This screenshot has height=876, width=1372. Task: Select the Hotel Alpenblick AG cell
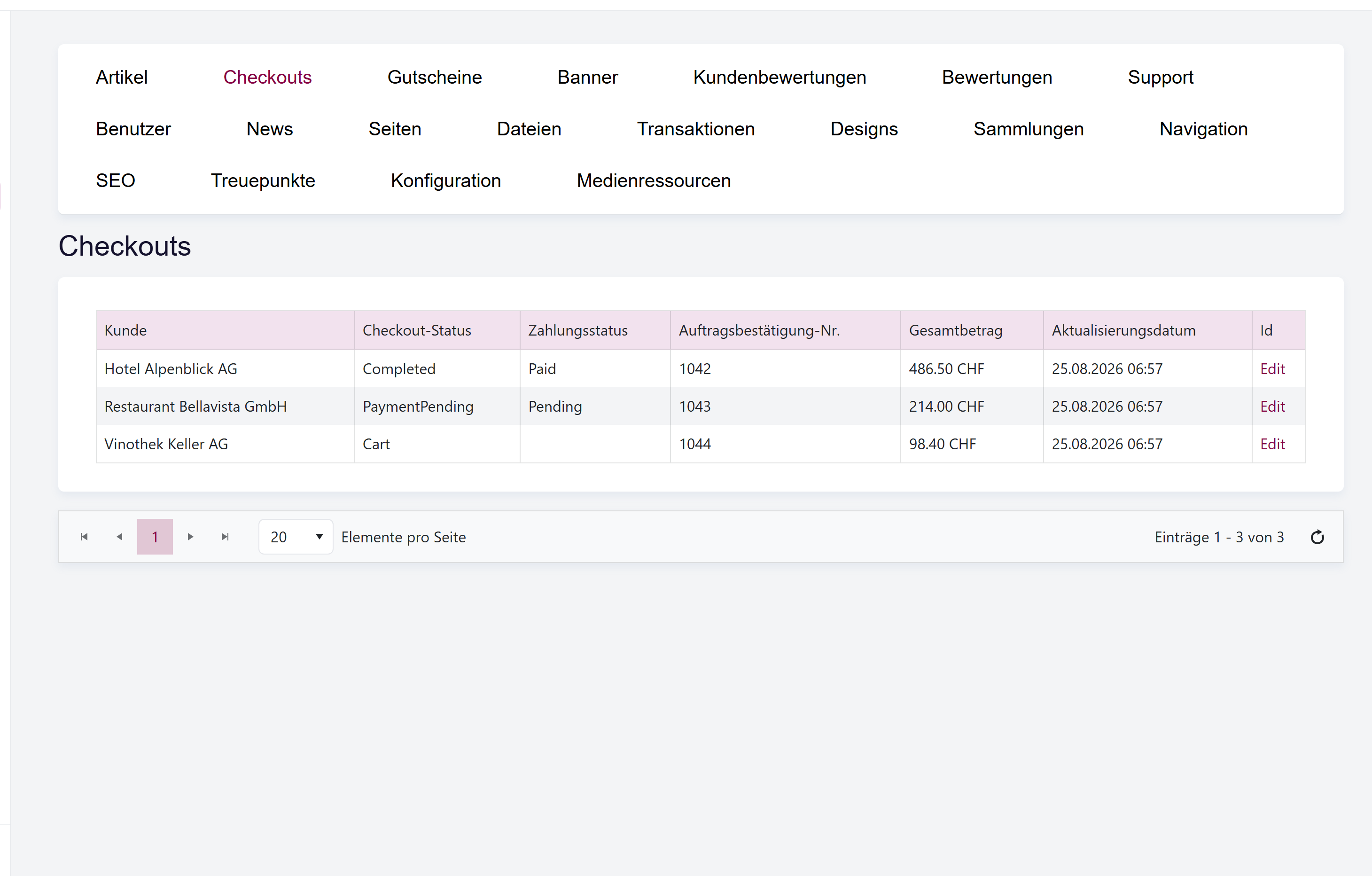point(225,369)
